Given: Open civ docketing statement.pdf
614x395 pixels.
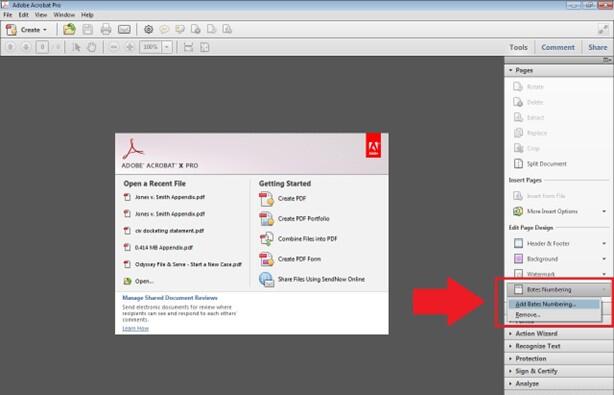Looking at the screenshot, I should click(164, 231).
